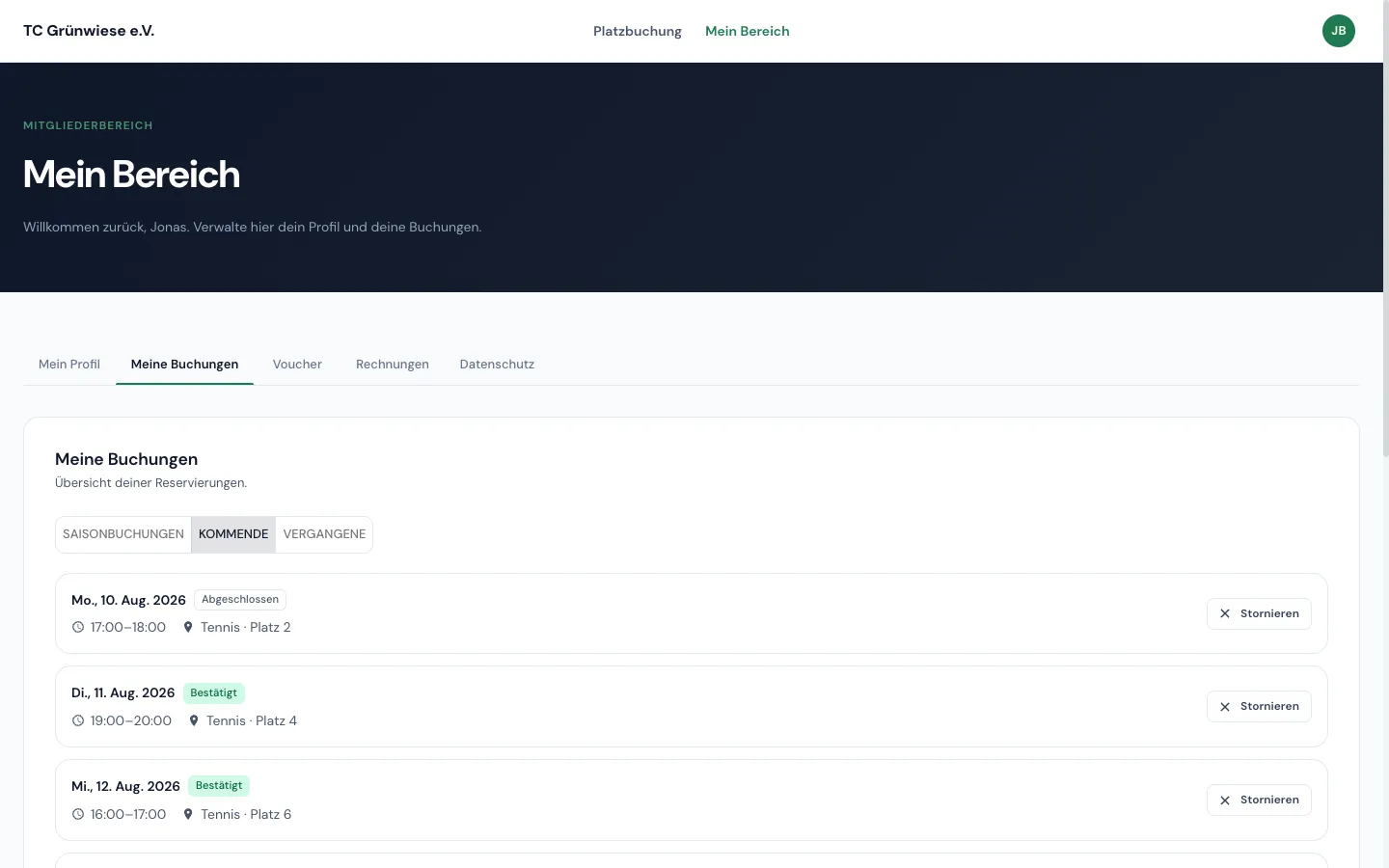1389x868 pixels.
Task: Click the date Di., 11. Aug. 2026
Action: click(123, 692)
